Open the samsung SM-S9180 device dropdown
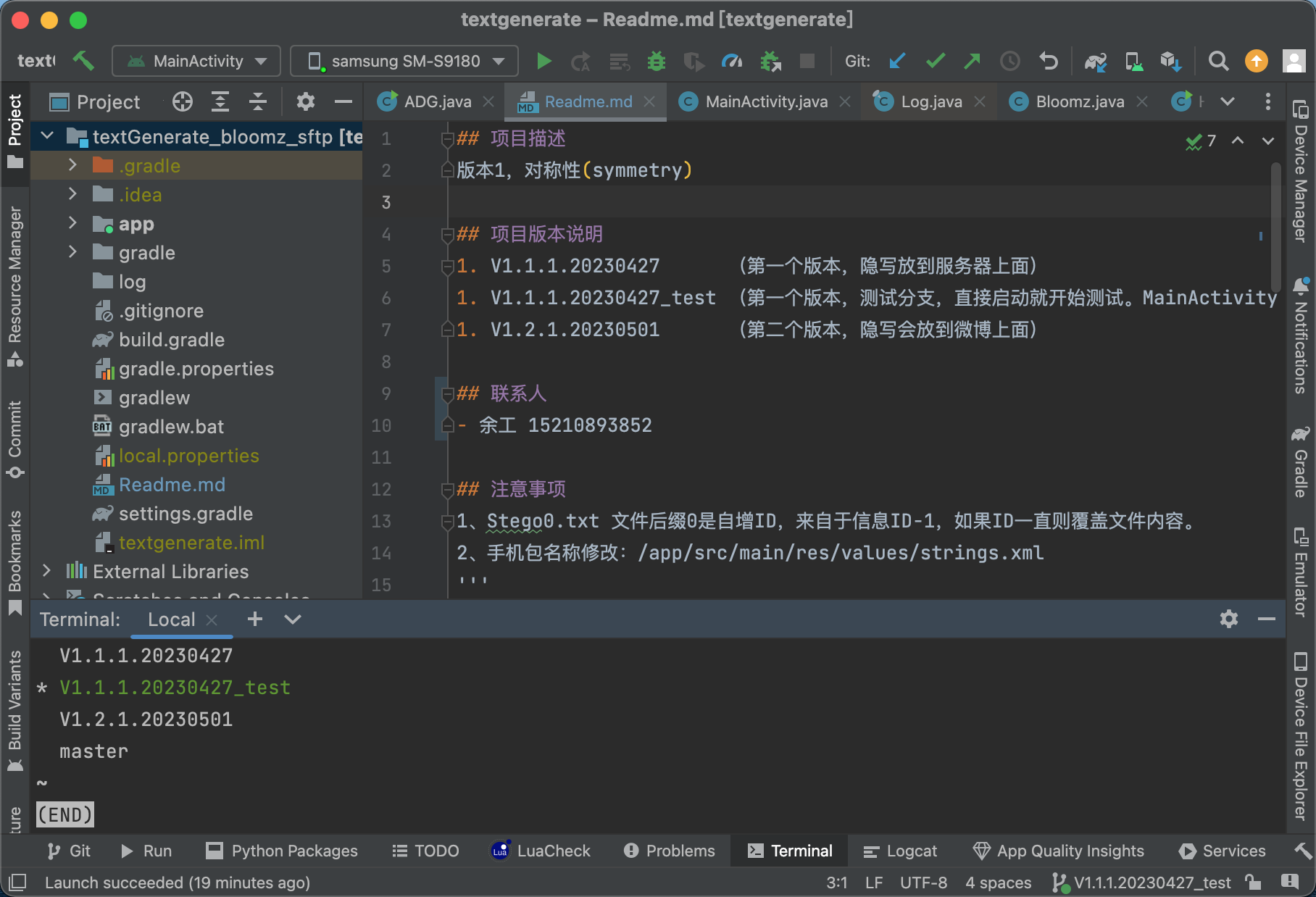Screen dimensions: 1316x897 point(404,61)
